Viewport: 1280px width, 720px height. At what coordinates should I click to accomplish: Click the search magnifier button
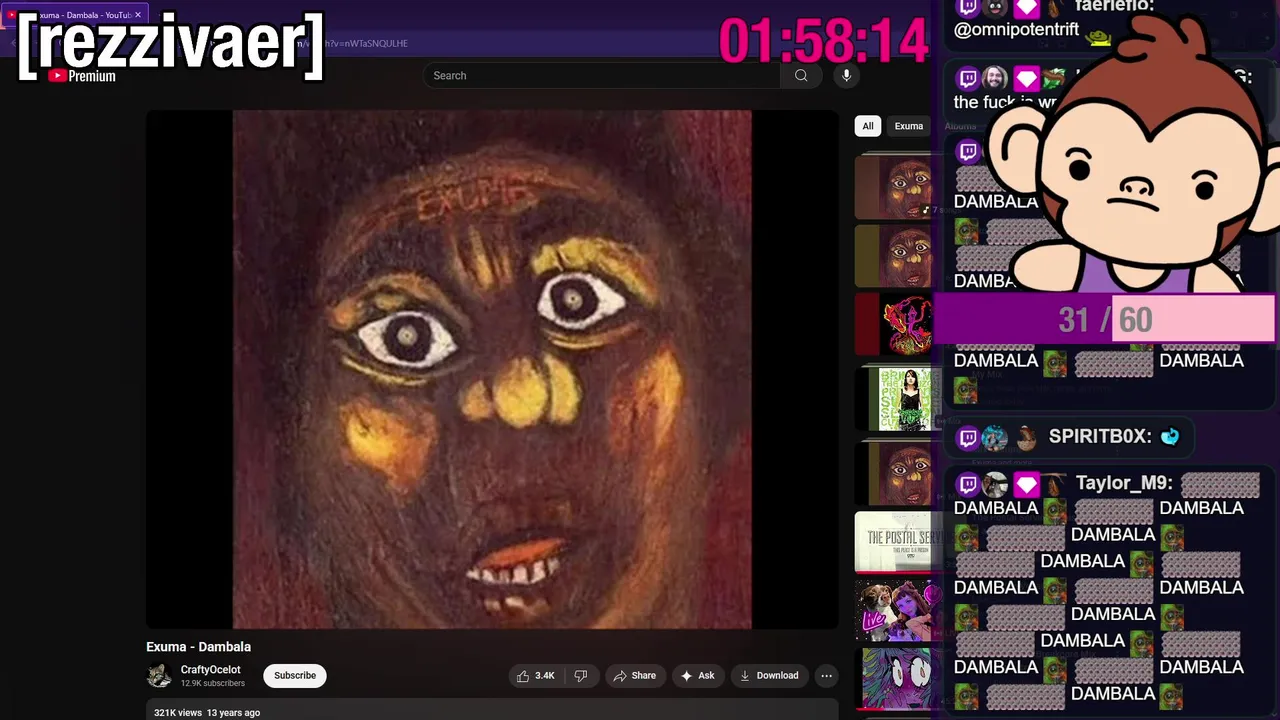[x=801, y=75]
